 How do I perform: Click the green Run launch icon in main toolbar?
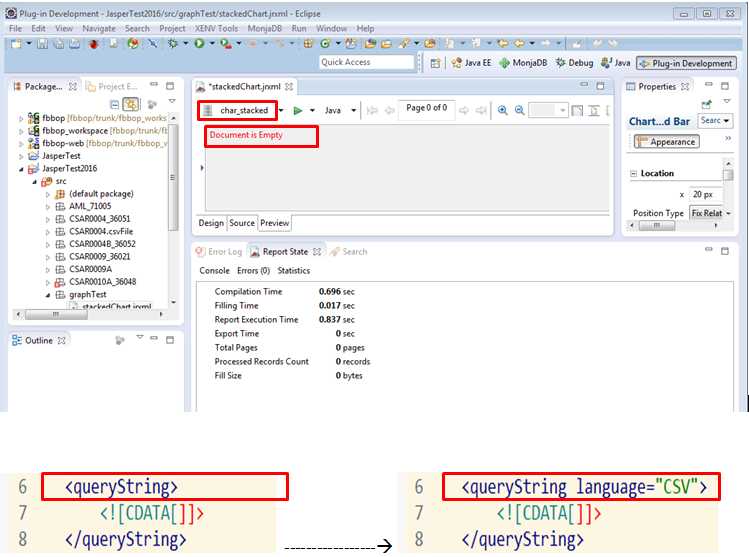coord(199,43)
